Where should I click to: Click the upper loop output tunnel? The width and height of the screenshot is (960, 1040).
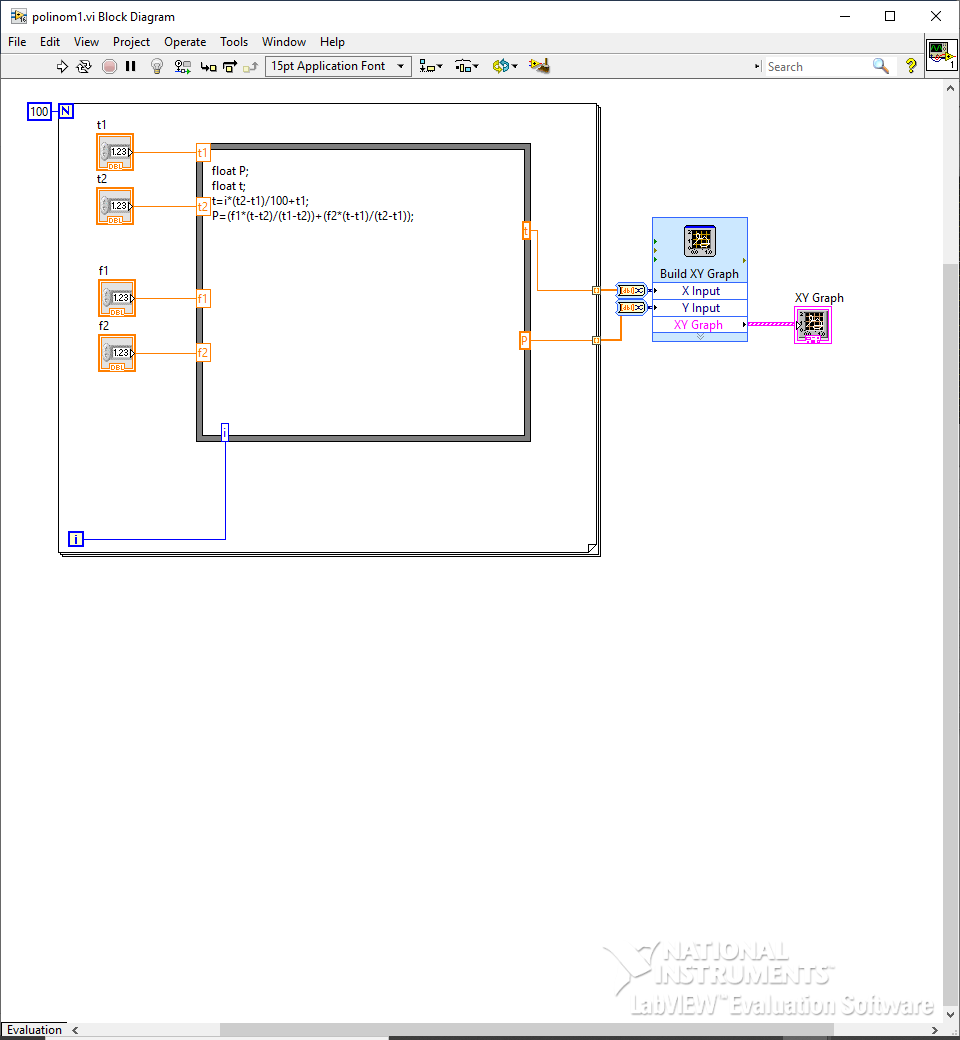(596, 291)
